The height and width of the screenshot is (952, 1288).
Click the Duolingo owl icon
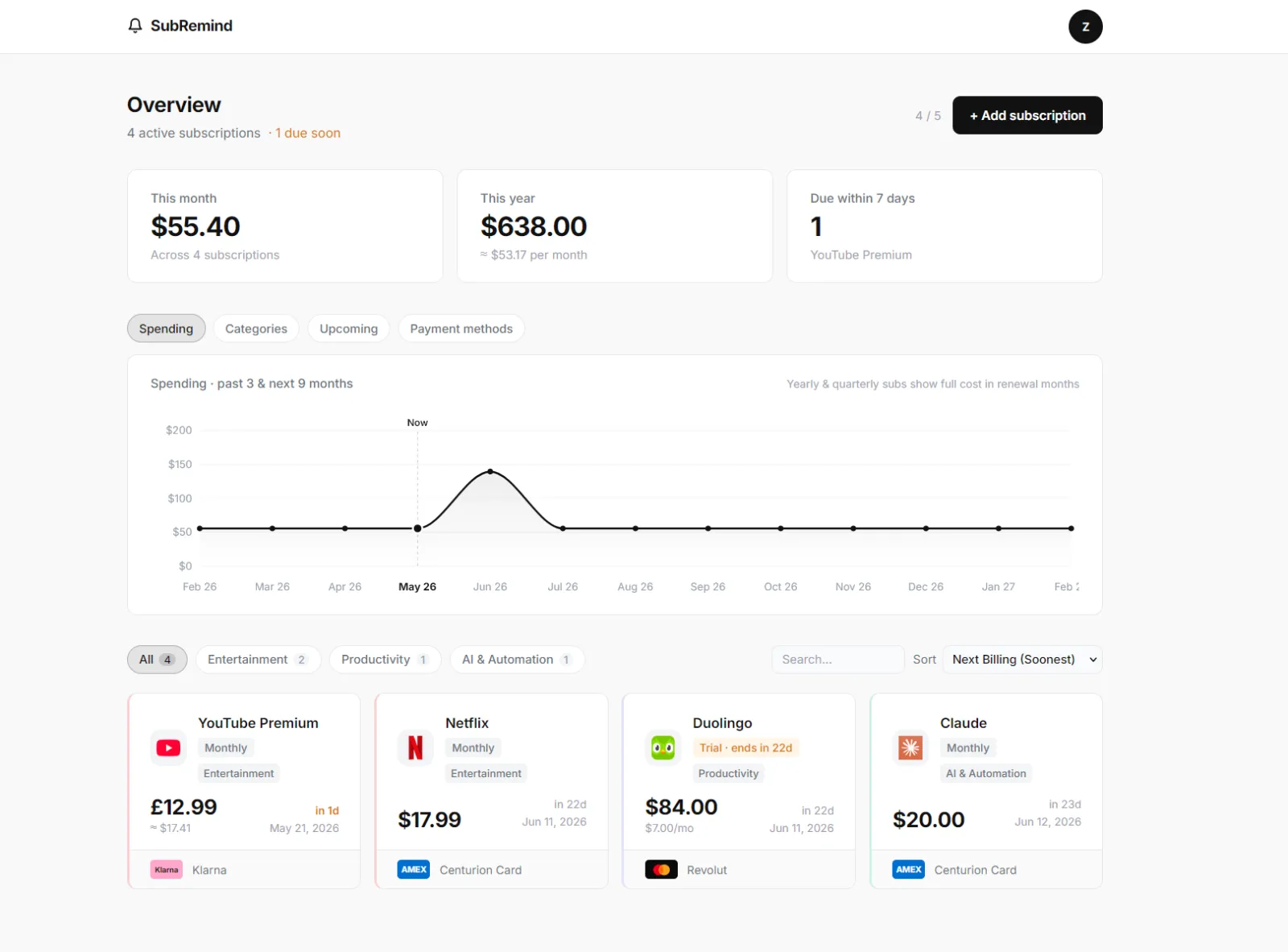pos(663,748)
